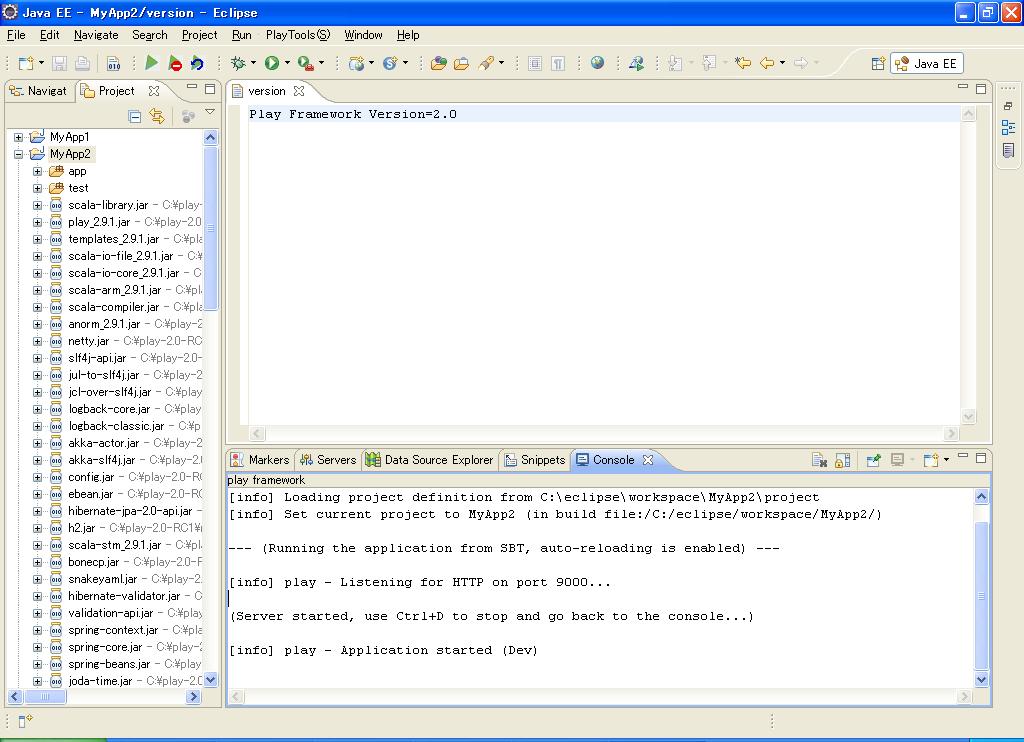Switch to the Data Source Explorer tab
The width and height of the screenshot is (1024, 742).
(429, 460)
